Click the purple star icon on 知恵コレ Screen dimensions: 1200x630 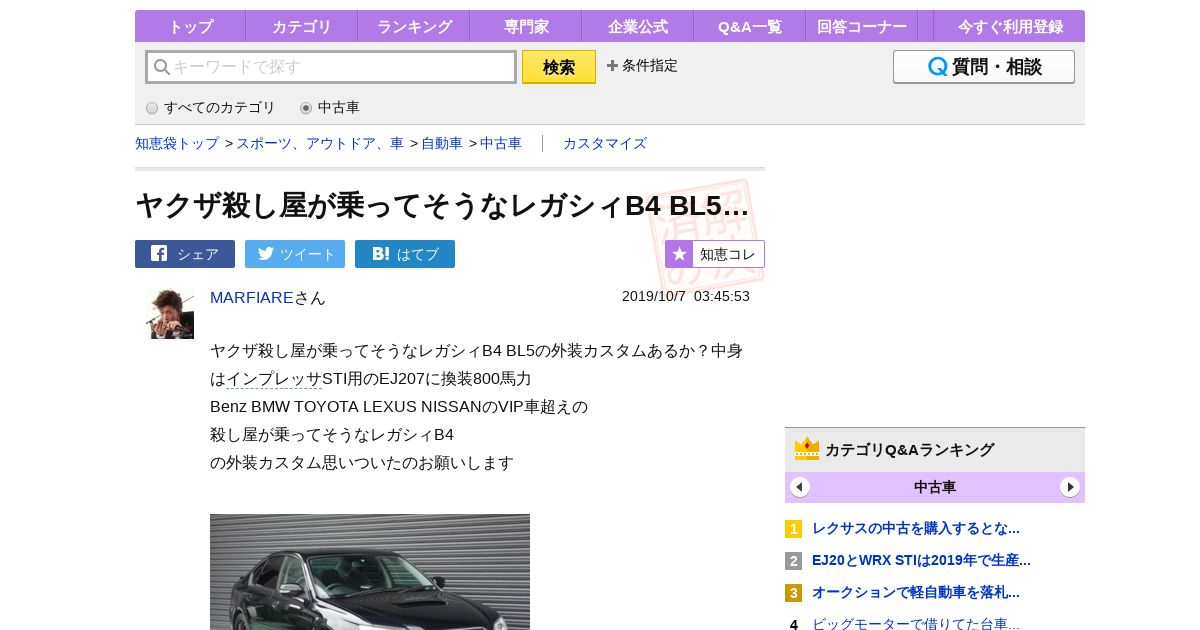pyautogui.click(x=679, y=254)
